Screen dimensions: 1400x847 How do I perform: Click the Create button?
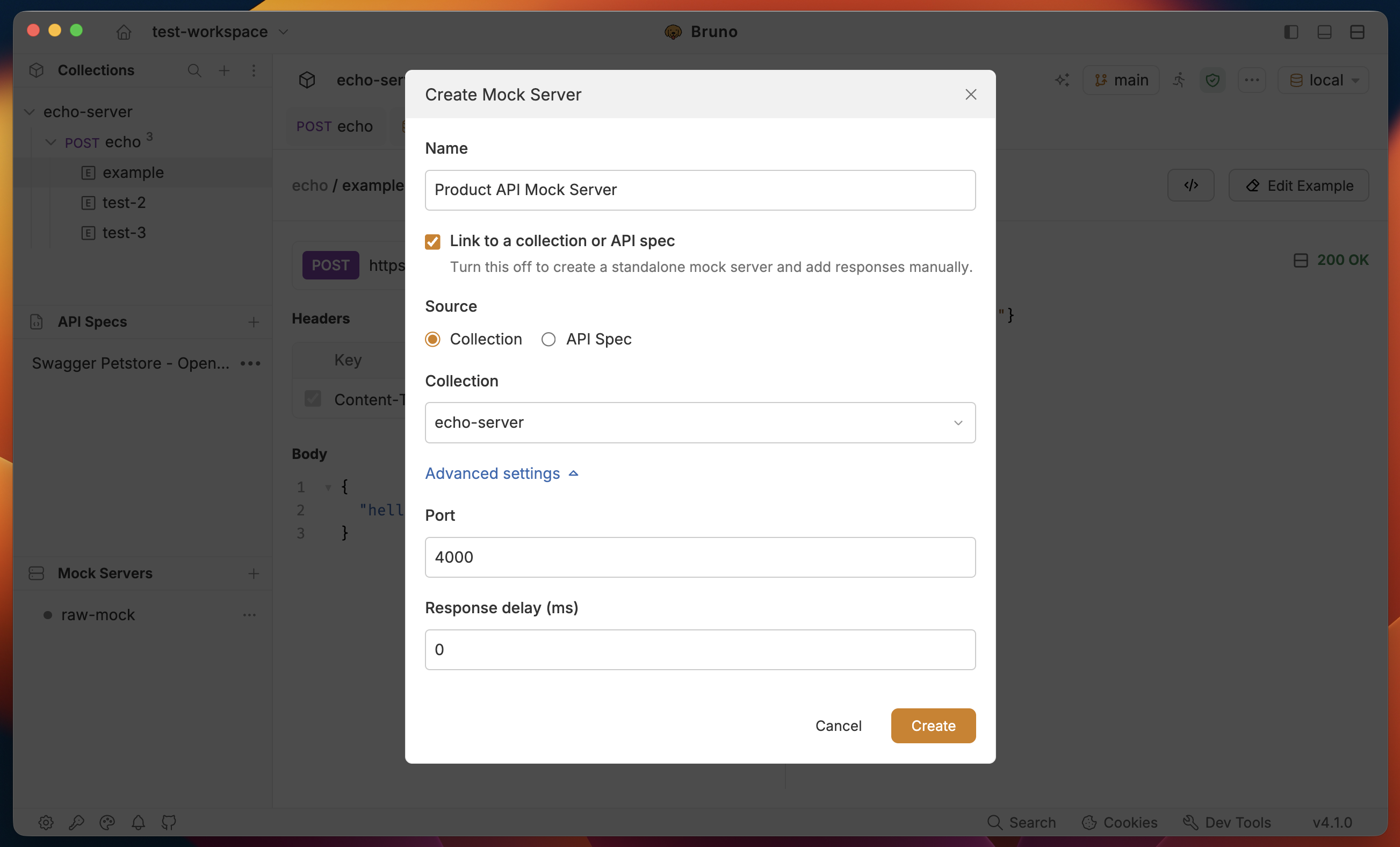tap(933, 726)
